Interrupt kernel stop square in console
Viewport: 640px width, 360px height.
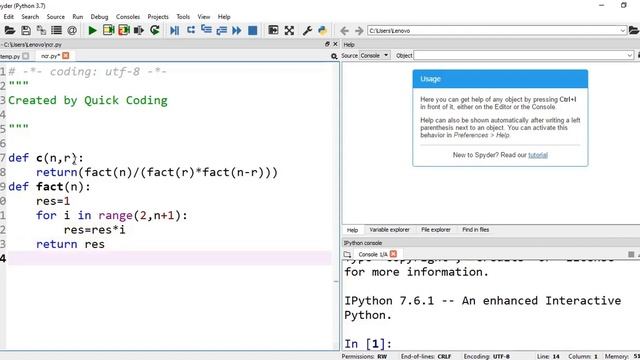coord(631,254)
